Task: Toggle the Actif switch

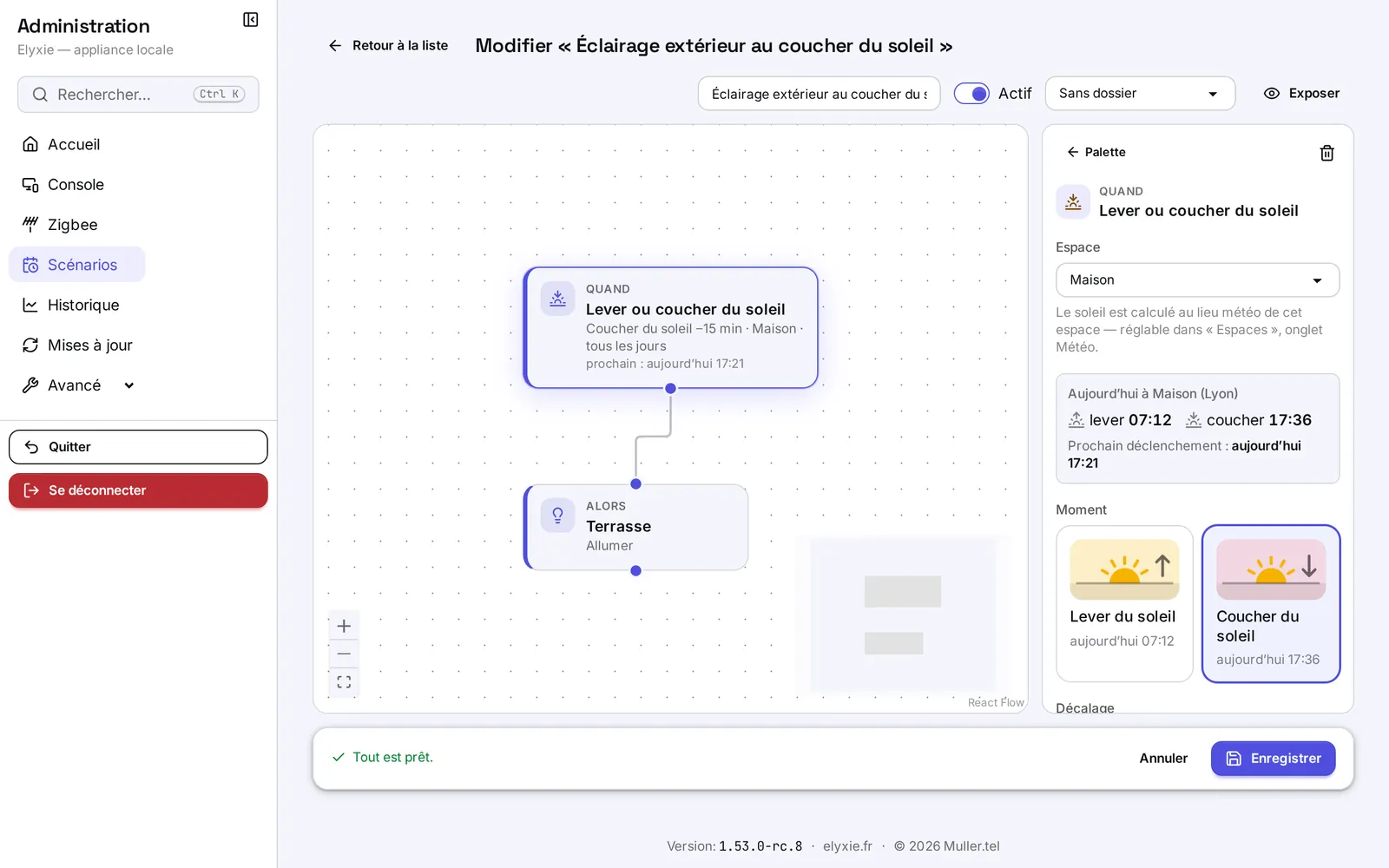Action: tap(971, 94)
